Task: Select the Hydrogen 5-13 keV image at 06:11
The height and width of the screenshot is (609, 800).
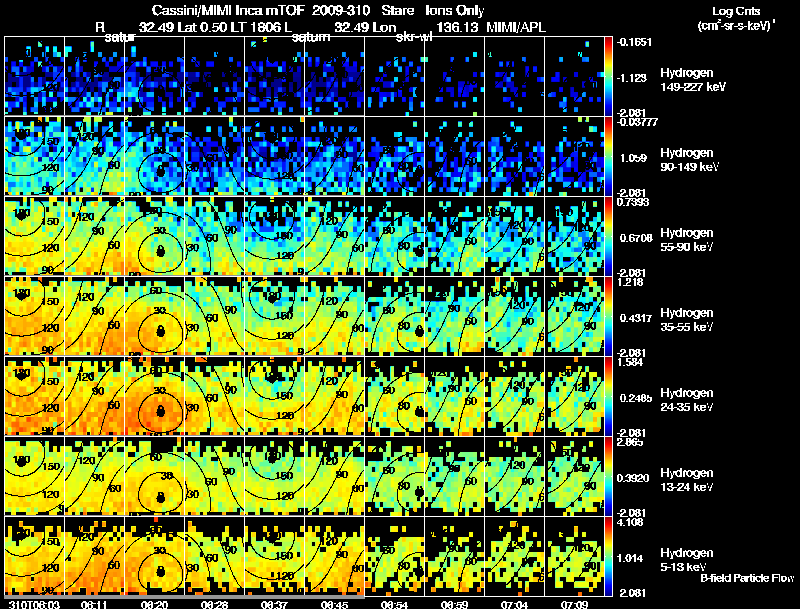Action: pyautogui.click(x=94, y=556)
